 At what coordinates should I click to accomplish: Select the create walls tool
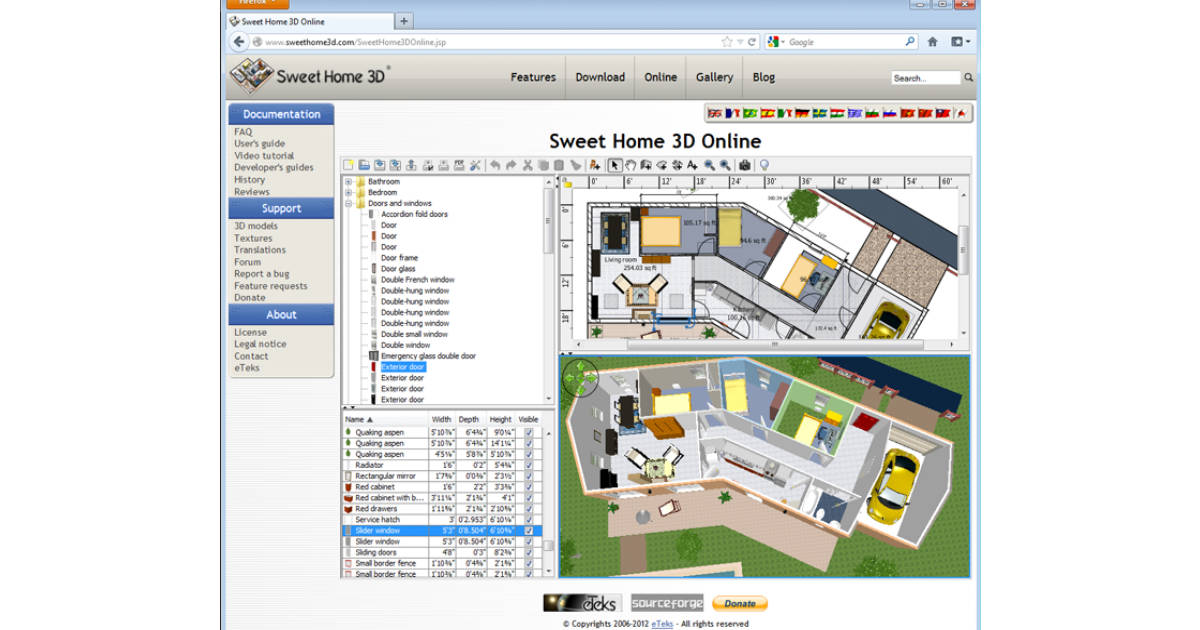[647, 166]
